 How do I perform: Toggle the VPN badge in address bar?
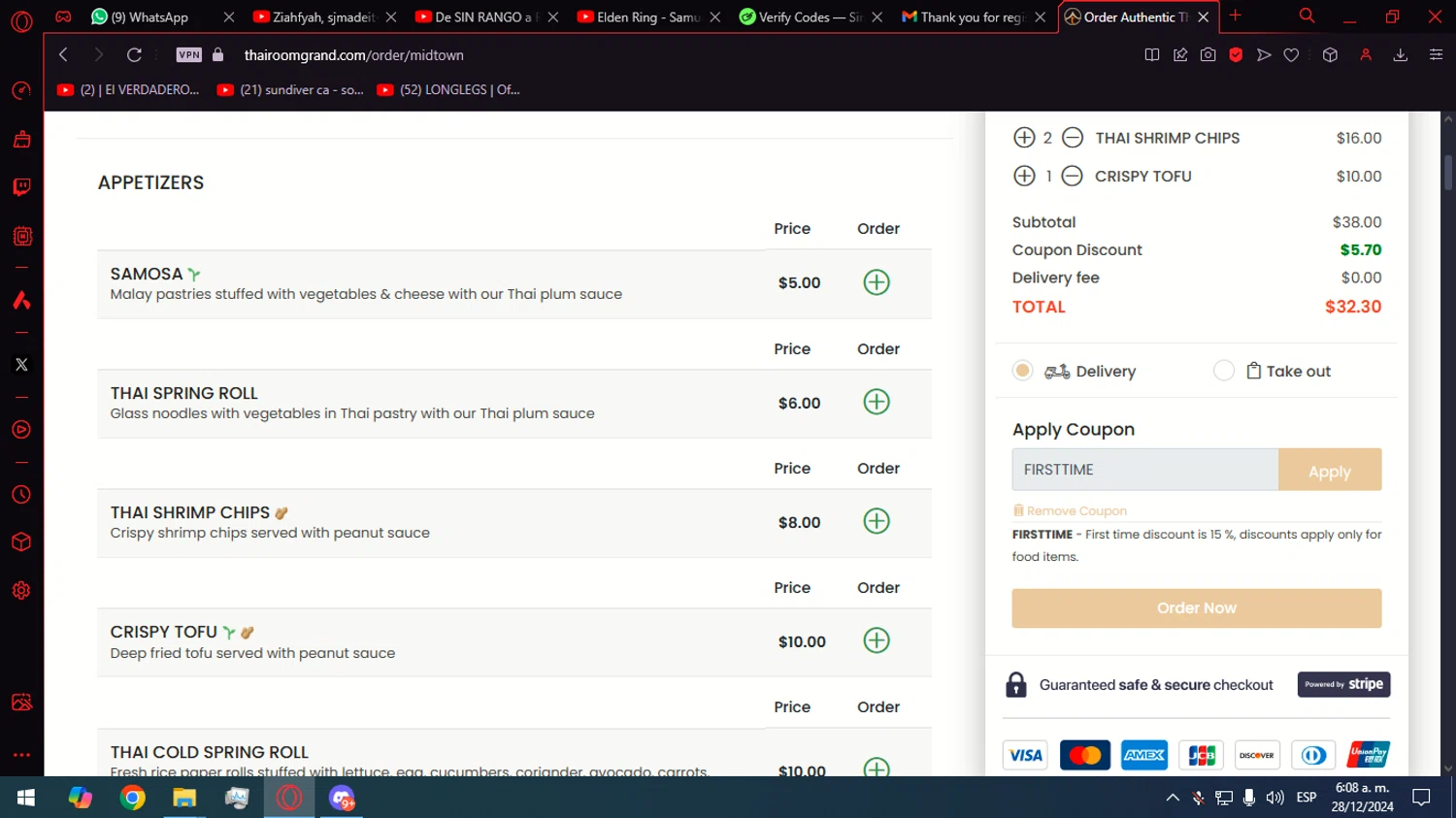[x=189, y=55]
